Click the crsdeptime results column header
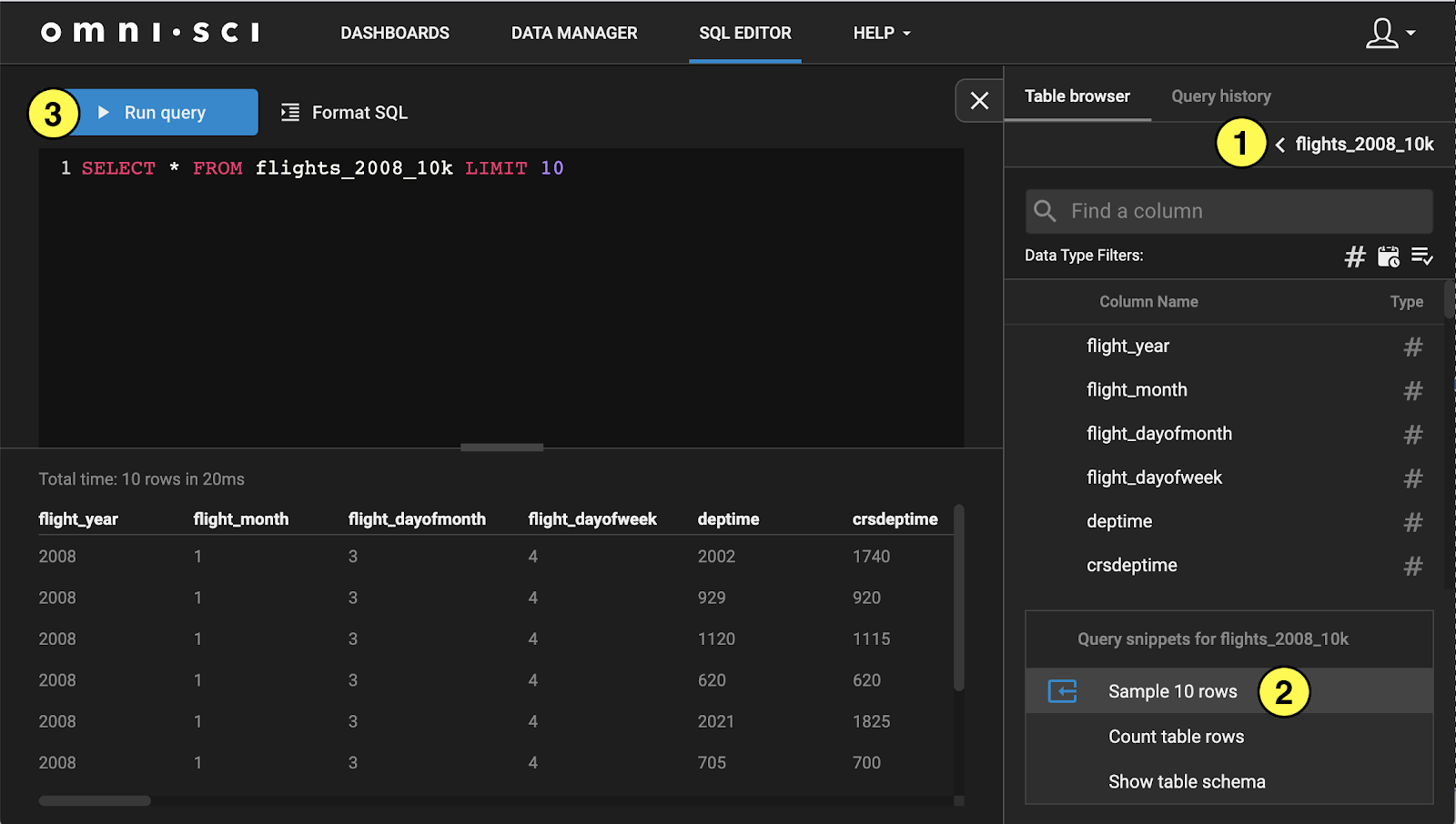 [x=895, y=518]
